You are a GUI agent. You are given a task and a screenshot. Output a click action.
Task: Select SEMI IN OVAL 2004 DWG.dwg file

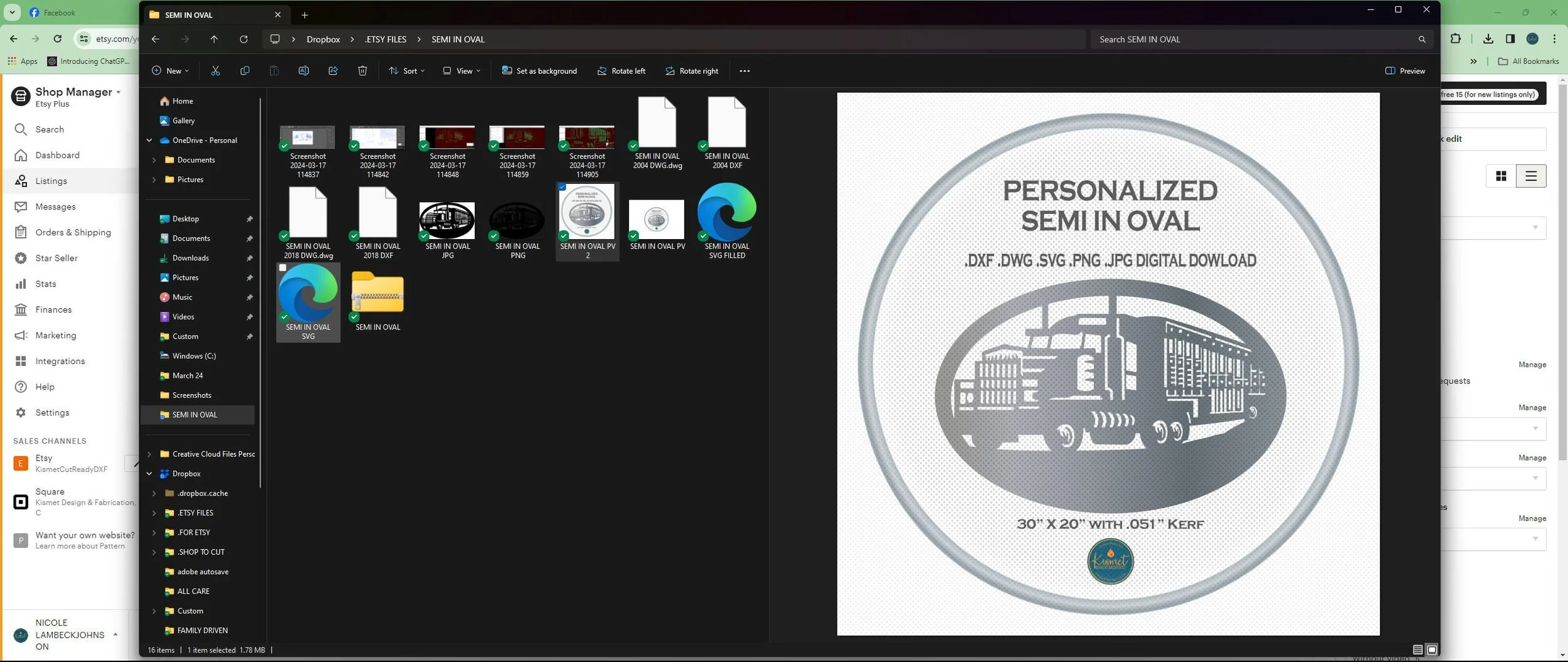tap(657, 133)
